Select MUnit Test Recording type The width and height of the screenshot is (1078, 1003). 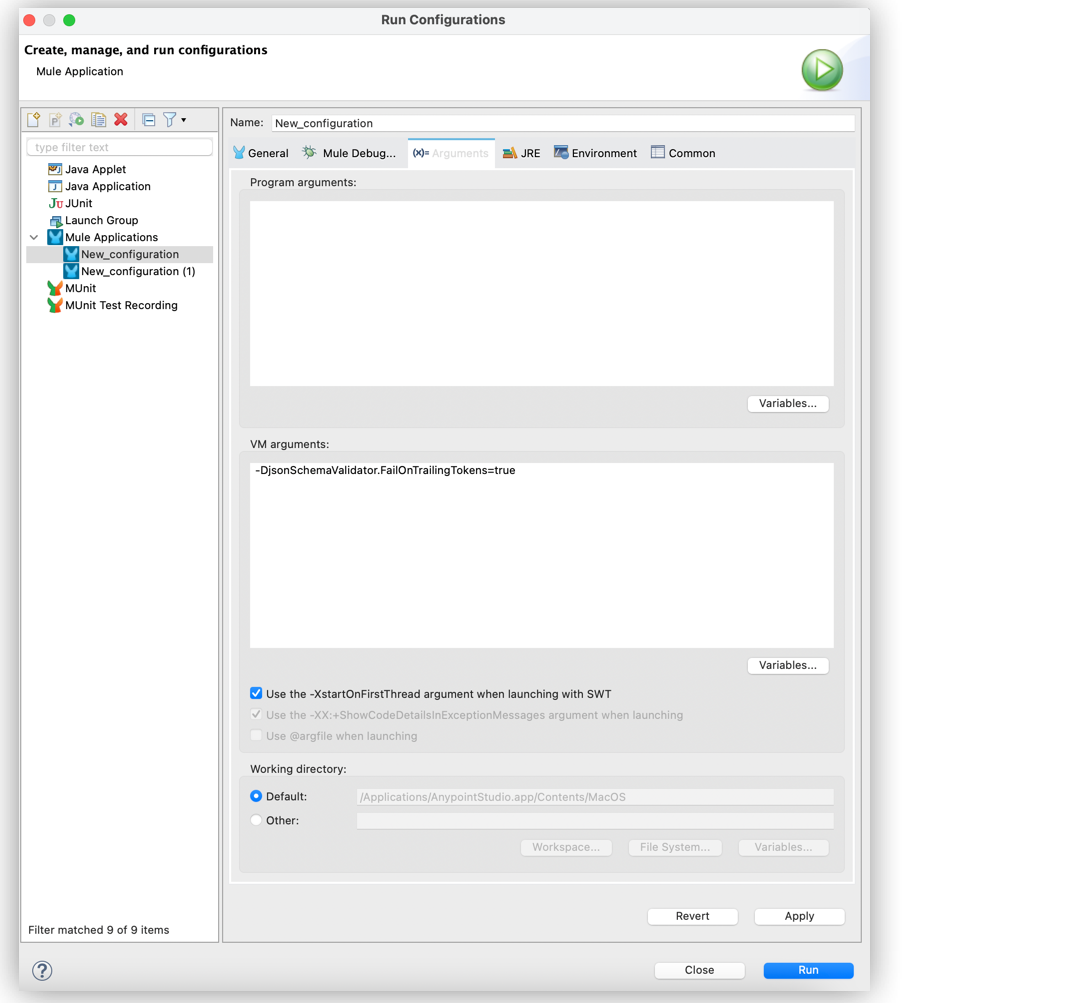(x=121, y=305)
